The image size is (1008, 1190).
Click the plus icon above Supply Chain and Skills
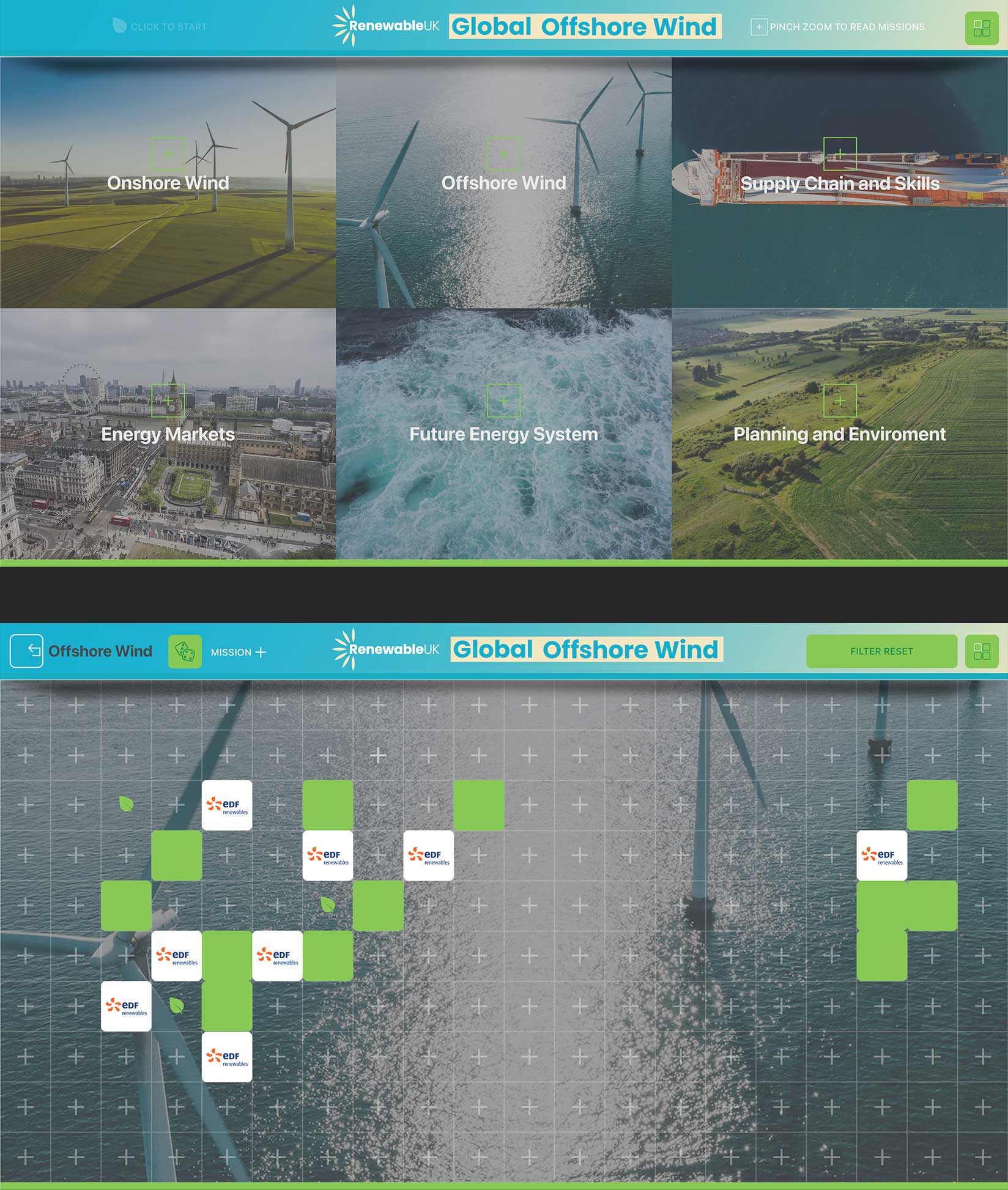[839, 153]
